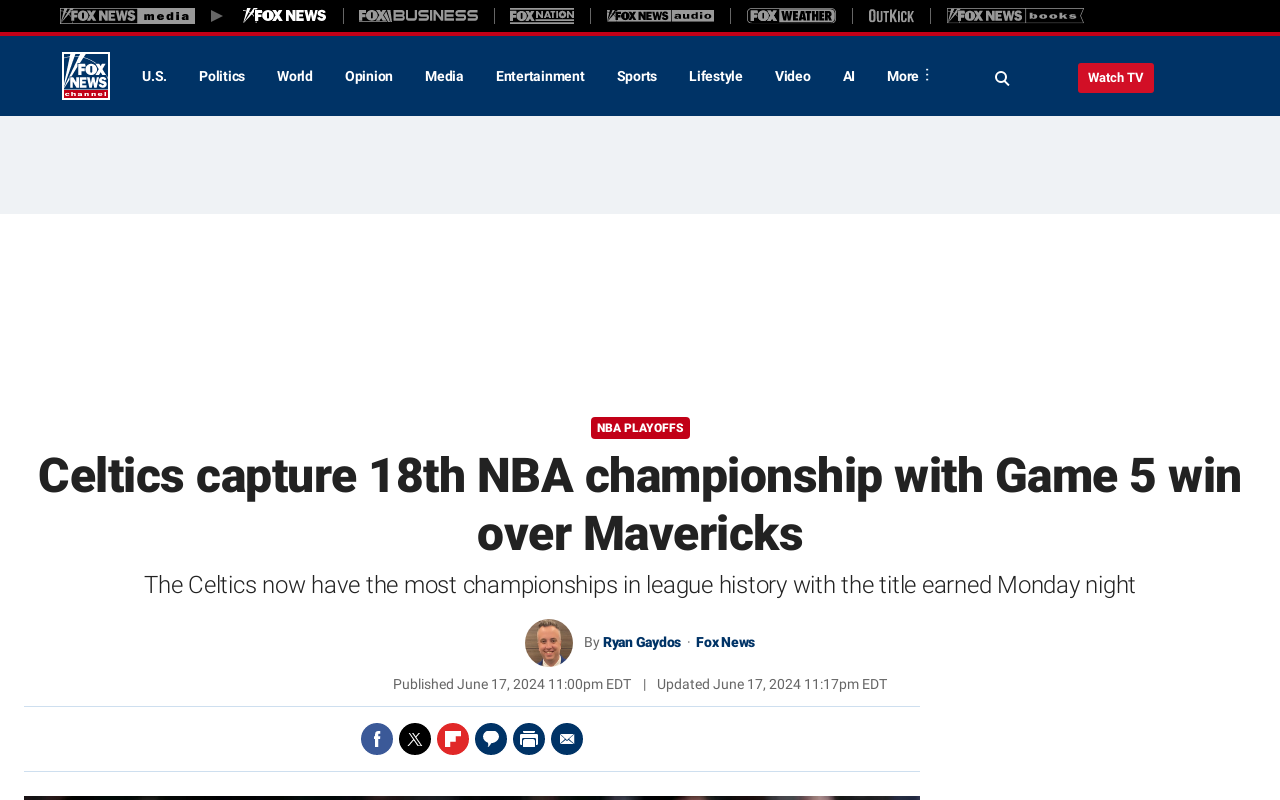Go to Fox Nation logo link
Screen dimensions: 1280x800
point(542,16)
